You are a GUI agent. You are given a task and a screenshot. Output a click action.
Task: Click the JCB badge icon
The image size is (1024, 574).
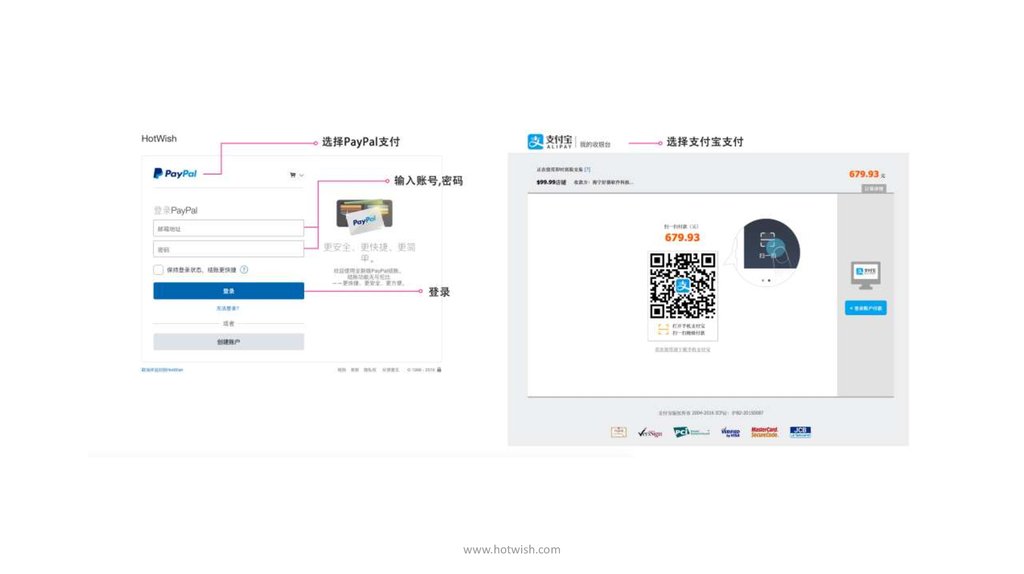(x=800, y=432)
